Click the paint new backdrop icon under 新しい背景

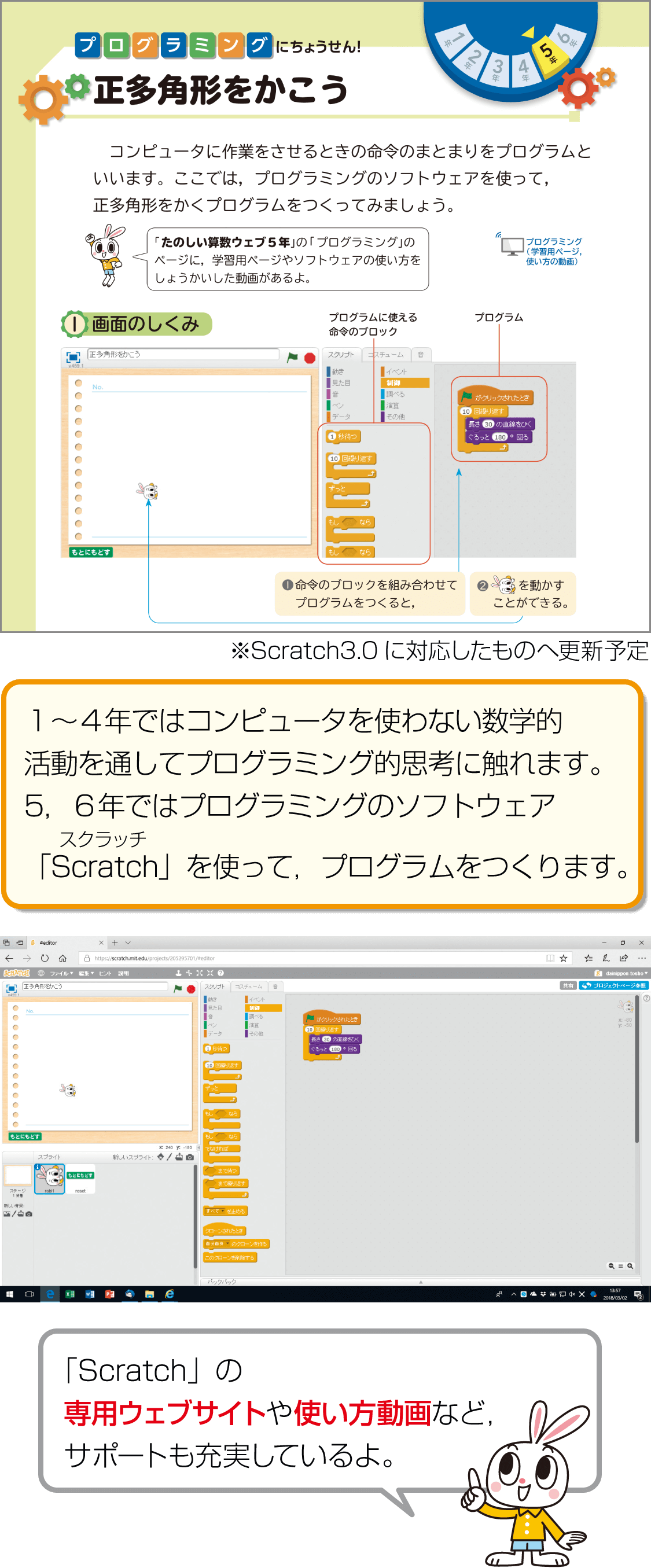click(x=13, y=1214)
